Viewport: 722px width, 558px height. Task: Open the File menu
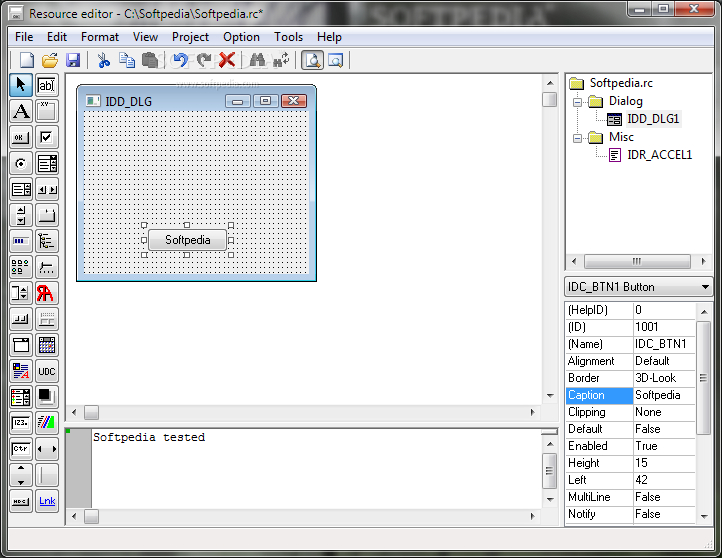[x=24, y=37]
